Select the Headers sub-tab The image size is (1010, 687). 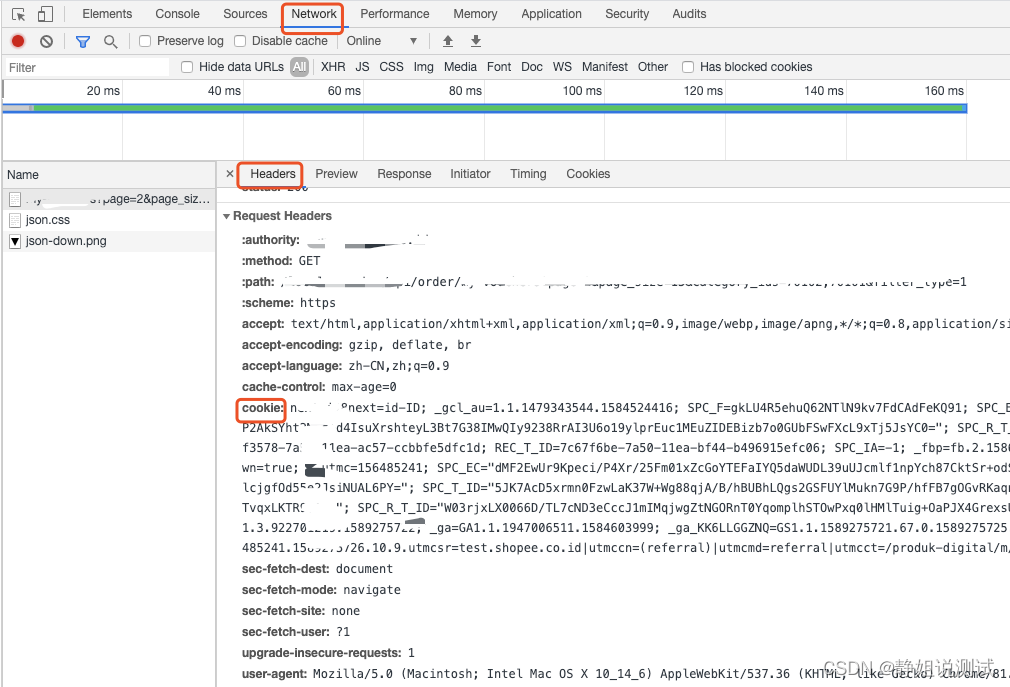(x=273, y=174)
